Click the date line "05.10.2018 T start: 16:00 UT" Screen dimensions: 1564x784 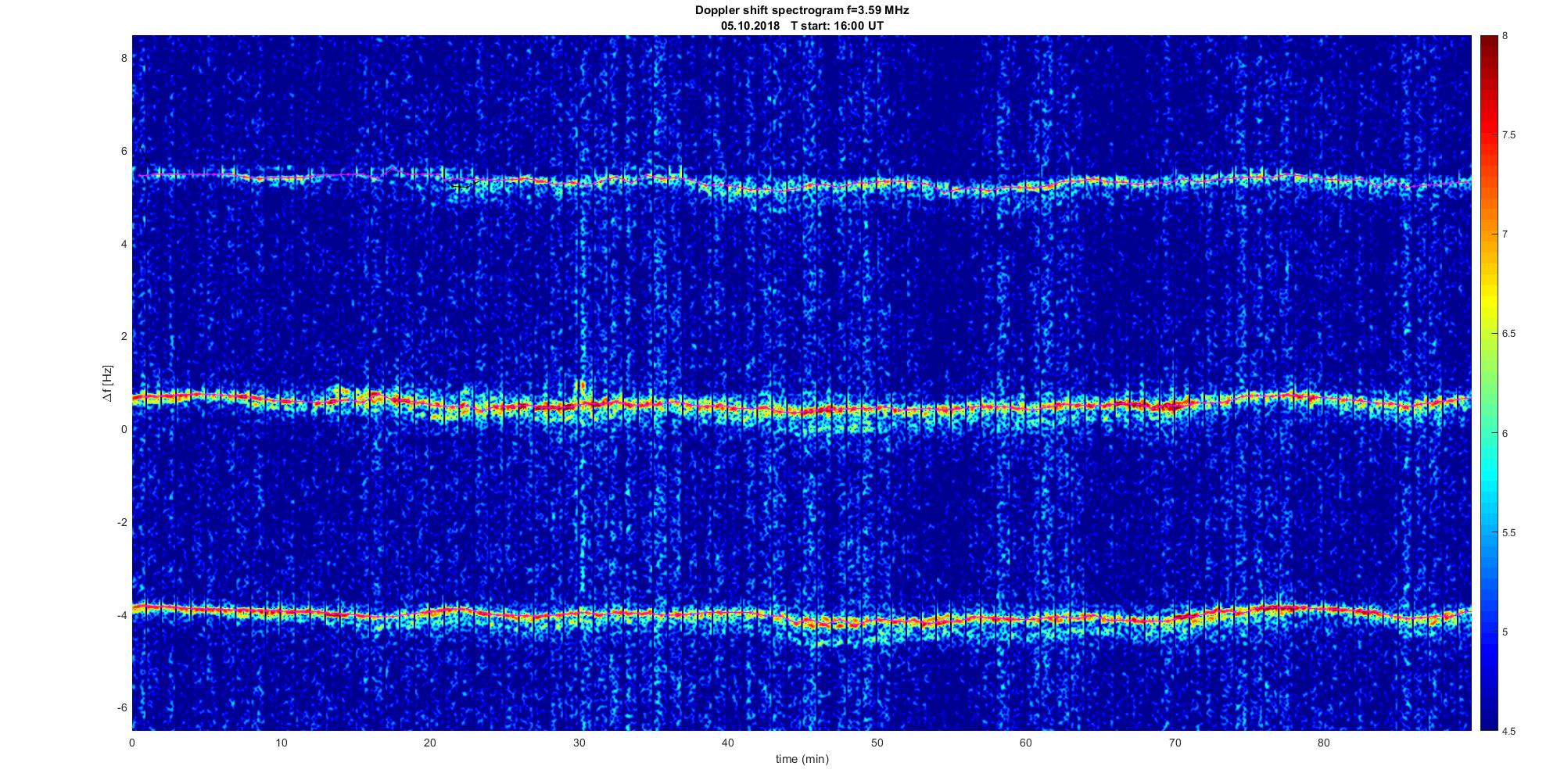coord(802,26)
